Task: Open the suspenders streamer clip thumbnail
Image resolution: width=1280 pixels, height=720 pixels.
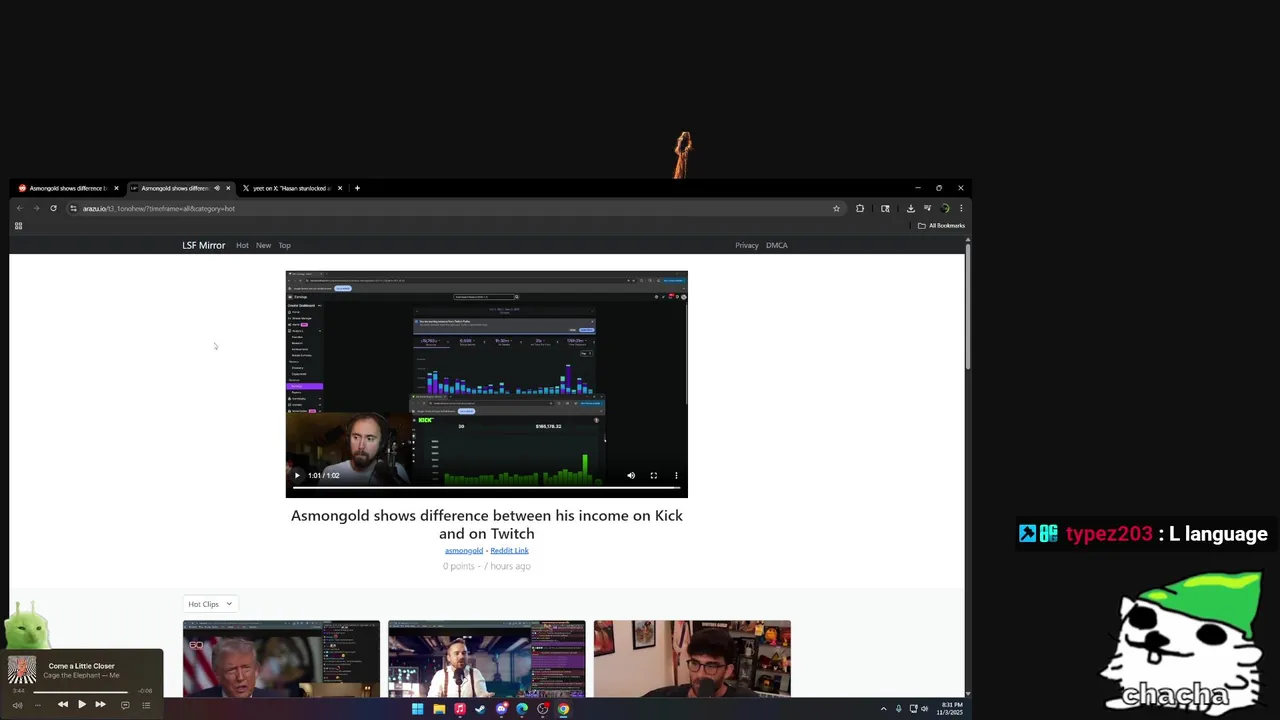Action: 487,658
